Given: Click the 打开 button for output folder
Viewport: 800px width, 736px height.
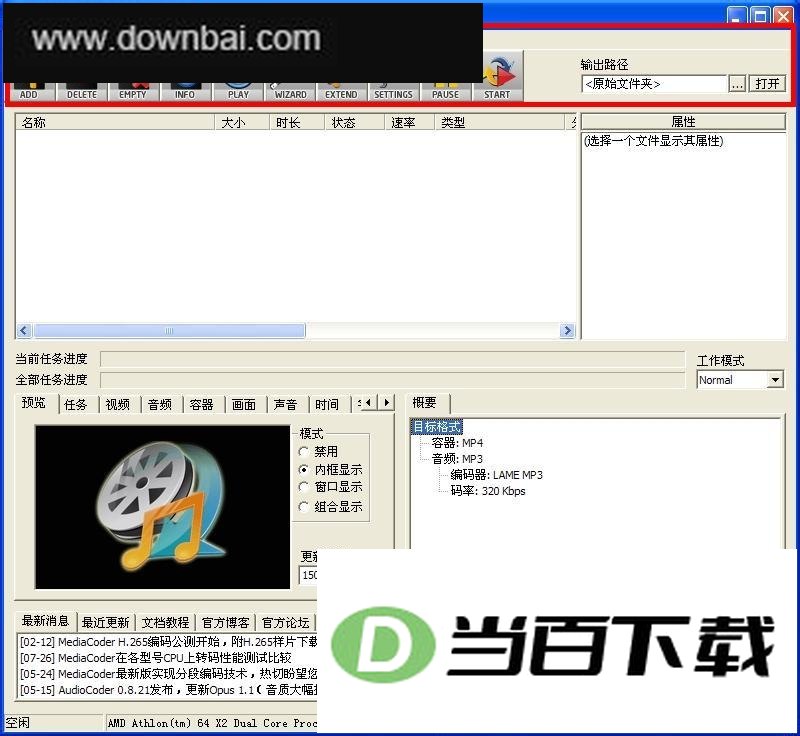Looking at the screenshot, I should [767, 84].
